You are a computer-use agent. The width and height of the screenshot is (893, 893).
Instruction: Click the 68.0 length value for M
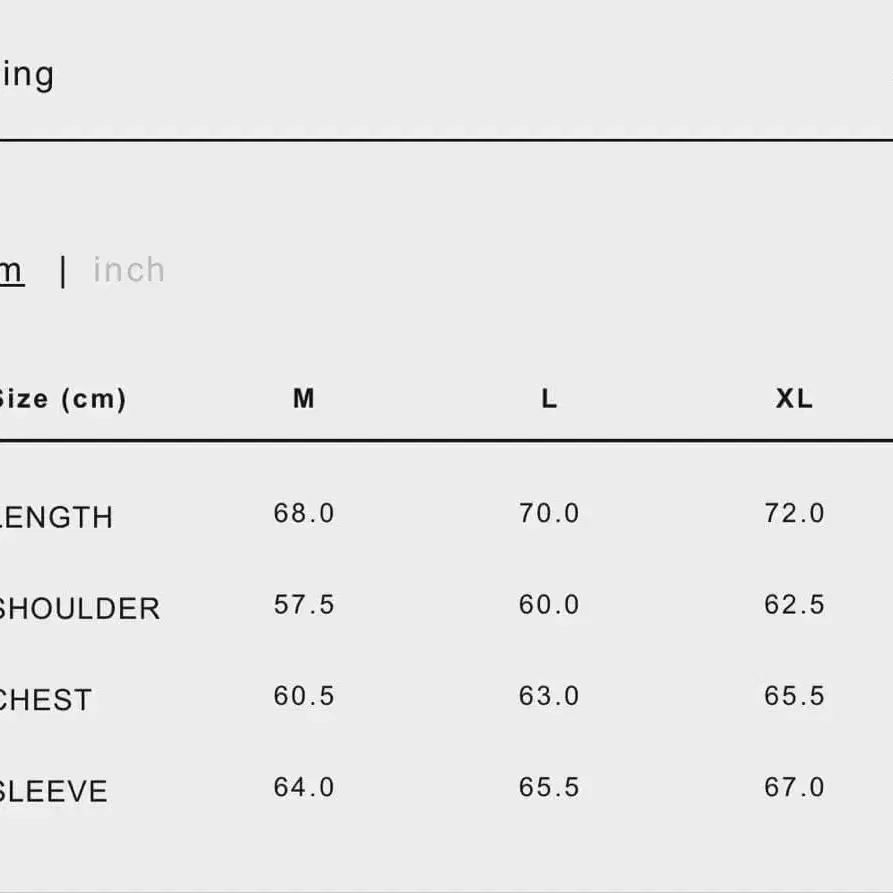304,513
